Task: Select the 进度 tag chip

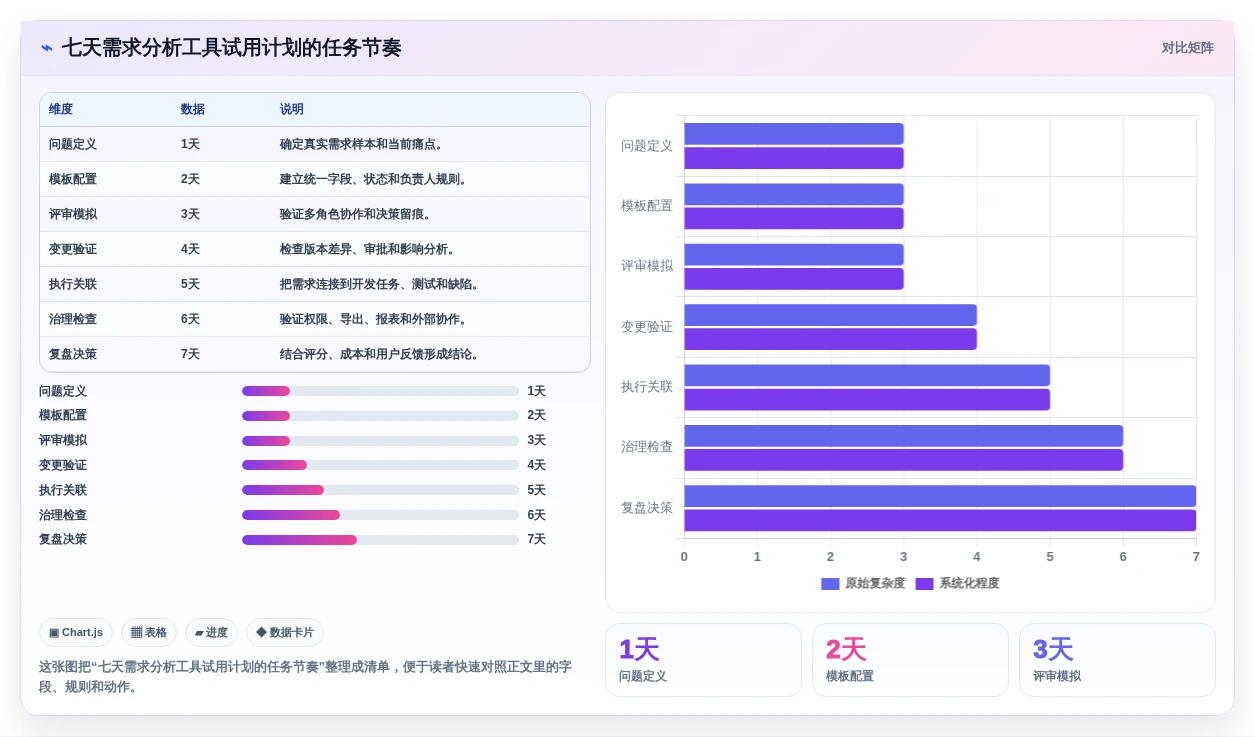Action: coord(211,632)
